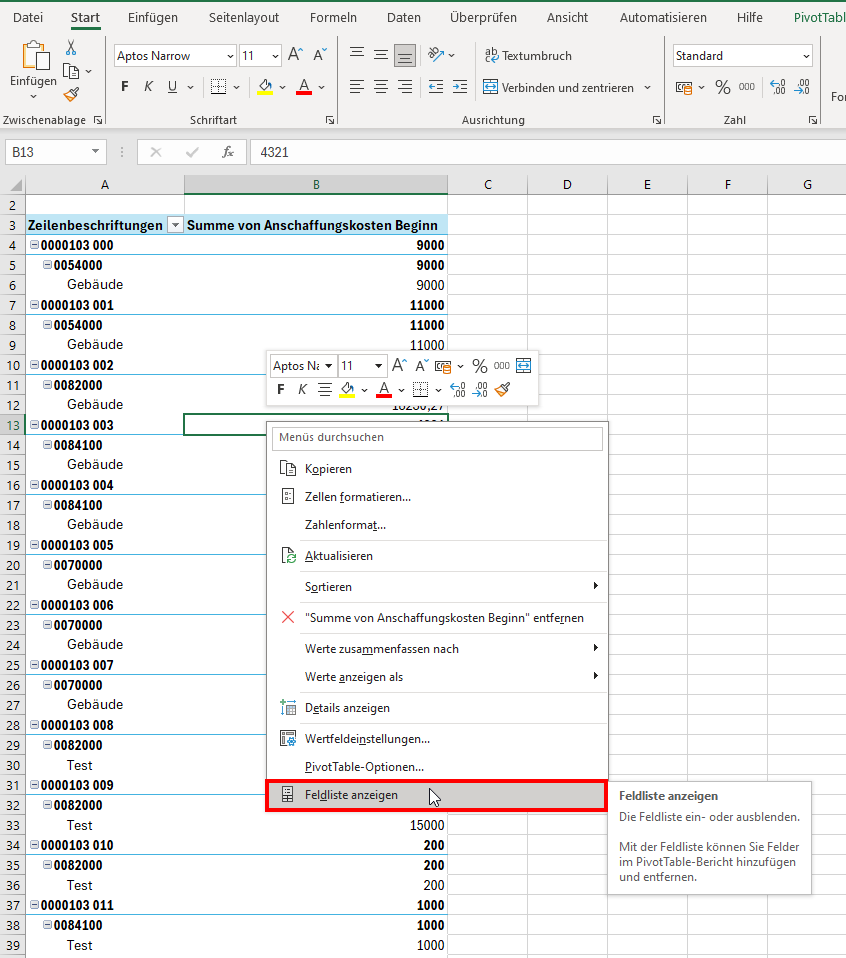Toggle italic (K) in the ribbon

[x=148, y=87]
